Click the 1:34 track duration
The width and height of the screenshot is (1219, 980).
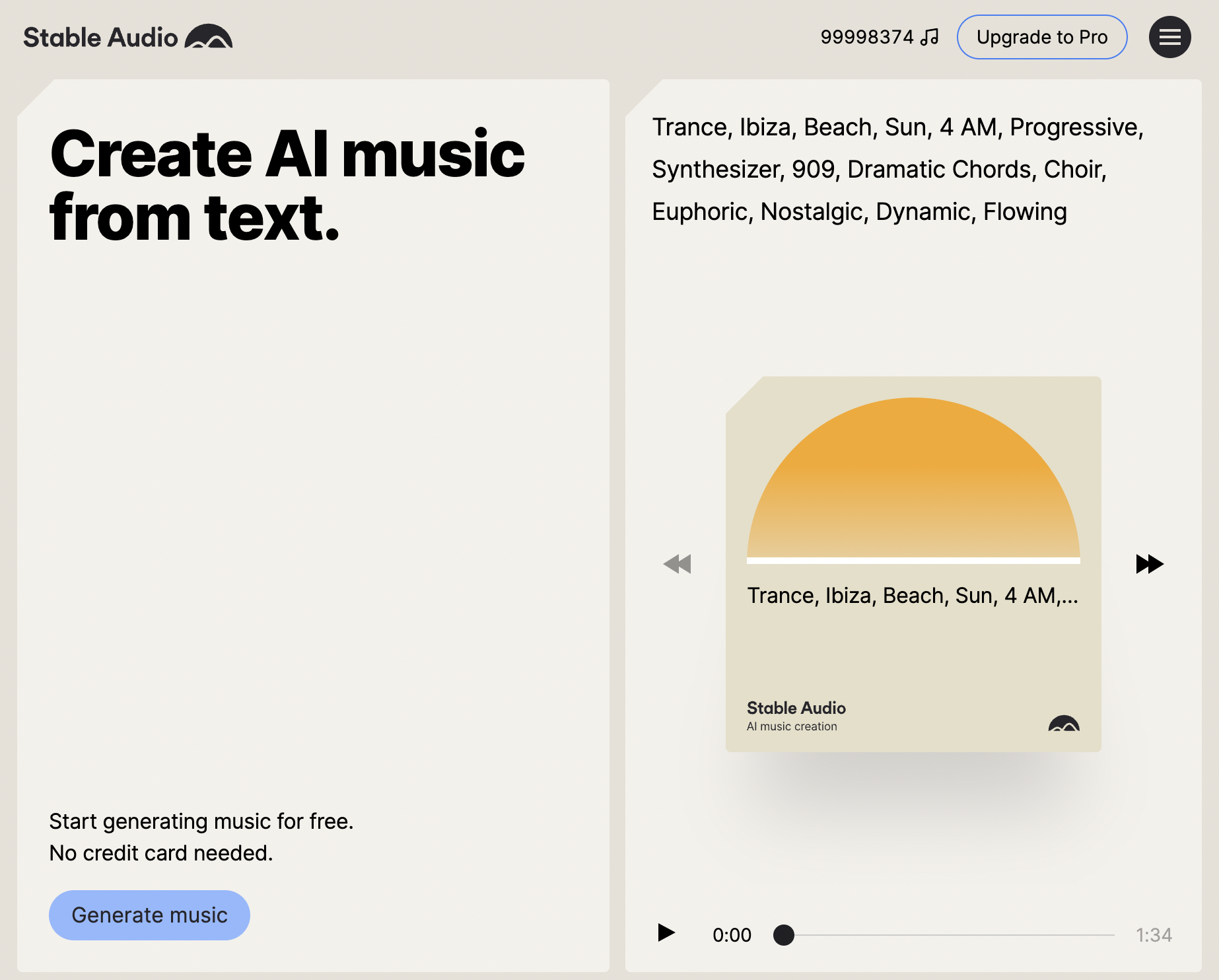point(1154,935)
